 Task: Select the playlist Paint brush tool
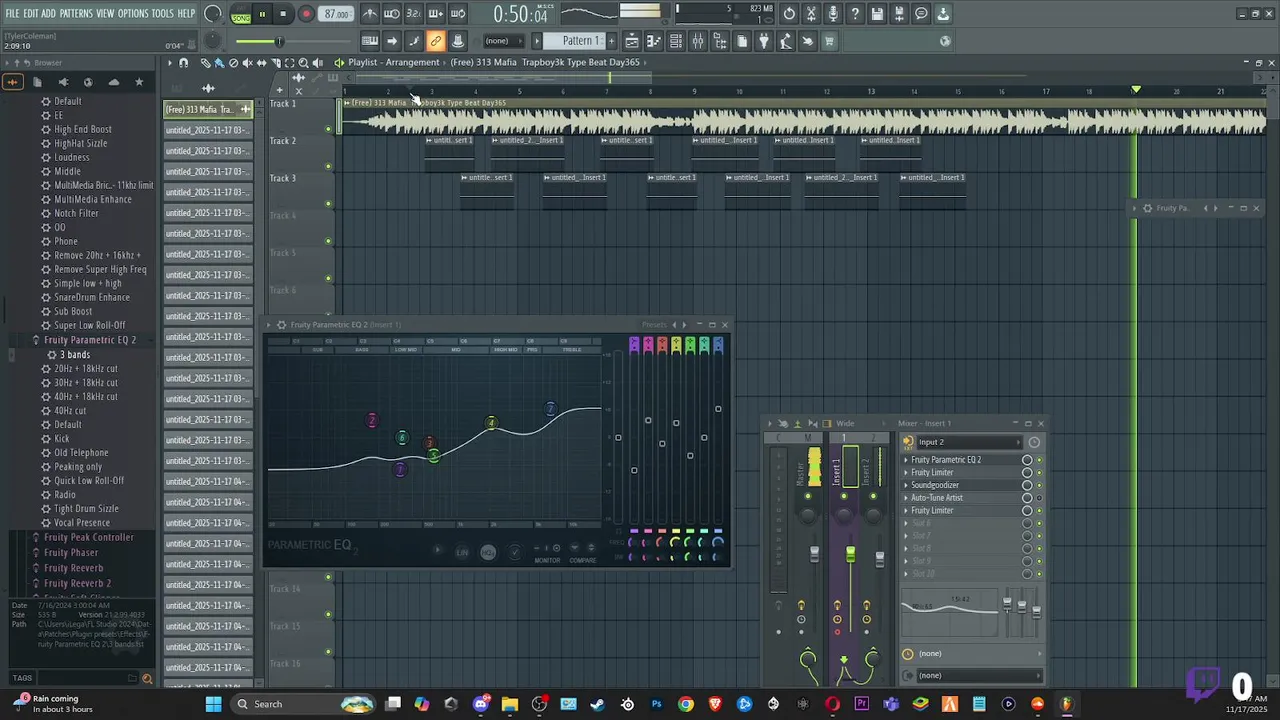click(x=219, y=63)
